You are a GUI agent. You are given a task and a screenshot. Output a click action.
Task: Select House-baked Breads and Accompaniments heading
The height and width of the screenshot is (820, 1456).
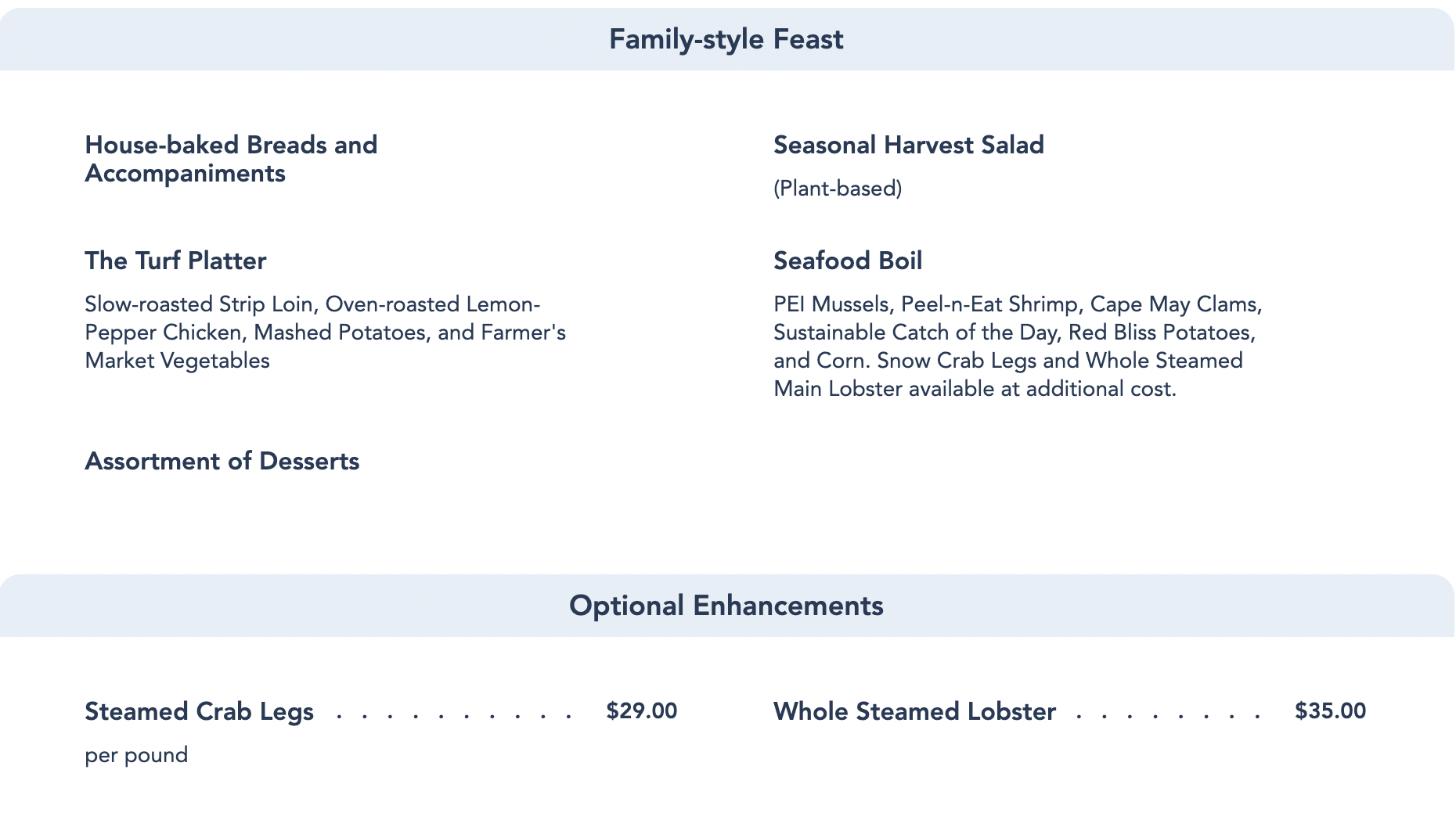(231, 159)
